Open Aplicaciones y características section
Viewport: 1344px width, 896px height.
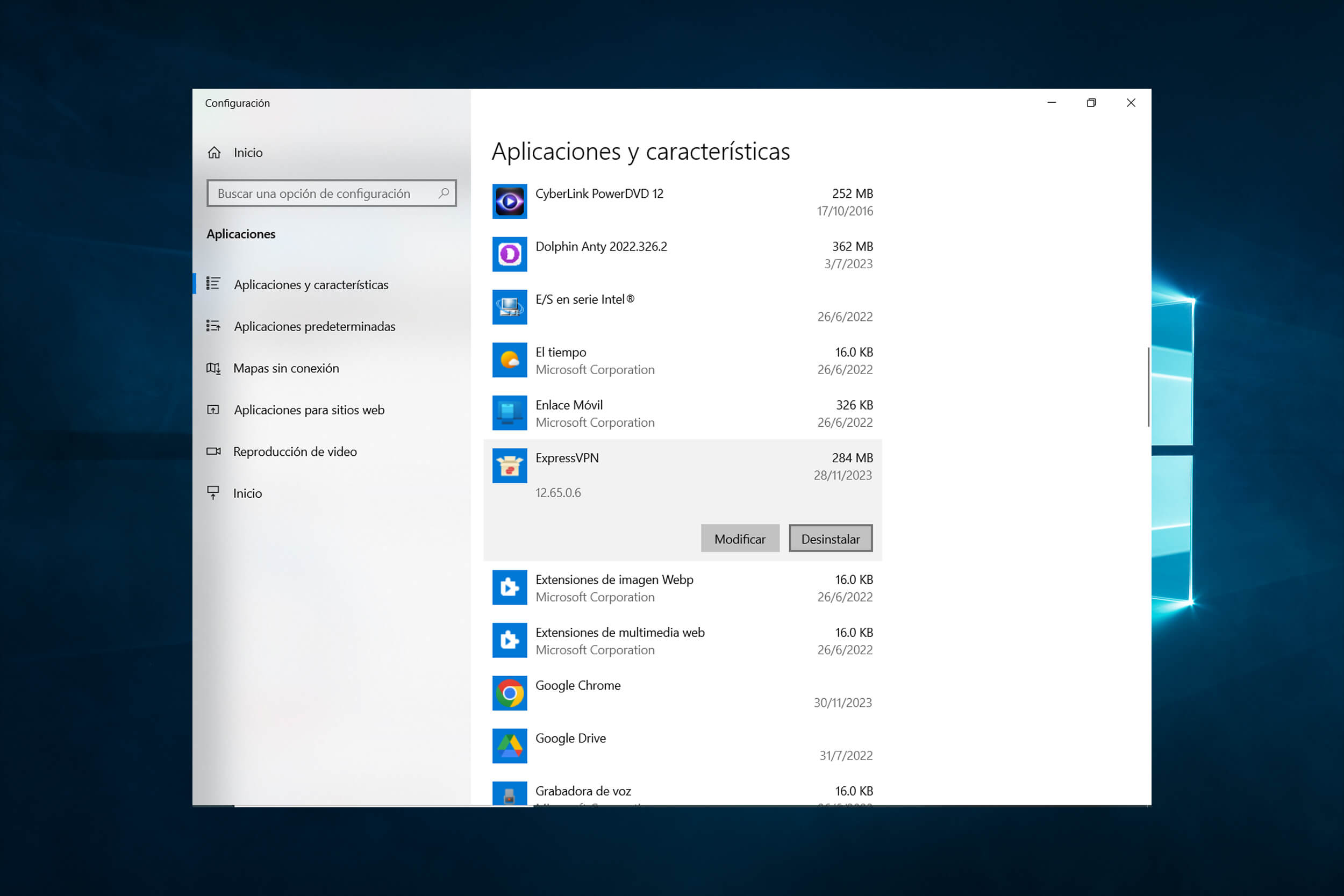click(x=331, y=284)
